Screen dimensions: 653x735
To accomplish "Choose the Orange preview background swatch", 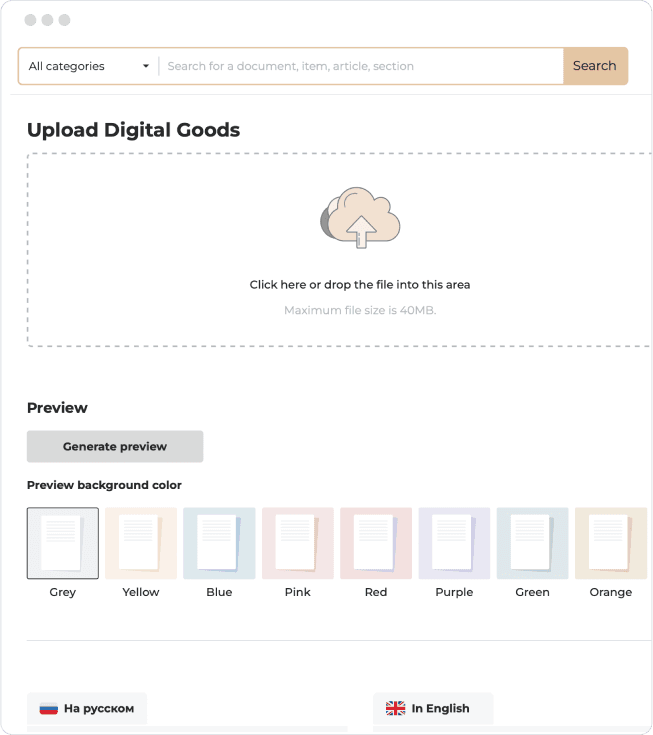I will pyautogui.click(x=610, y=543).
